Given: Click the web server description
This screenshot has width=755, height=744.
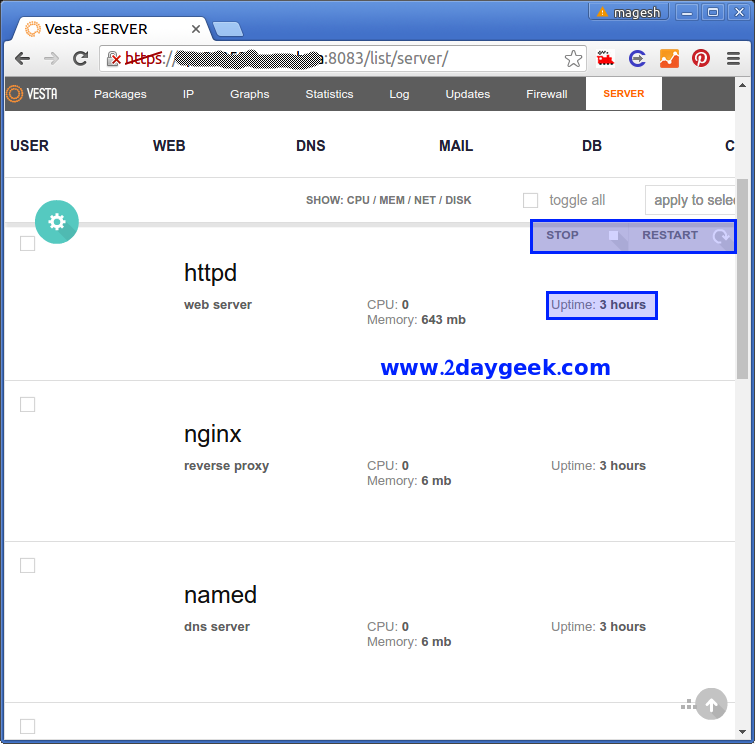Looking at the screenshot, I should pyautogui.click(x=218, y=305).
